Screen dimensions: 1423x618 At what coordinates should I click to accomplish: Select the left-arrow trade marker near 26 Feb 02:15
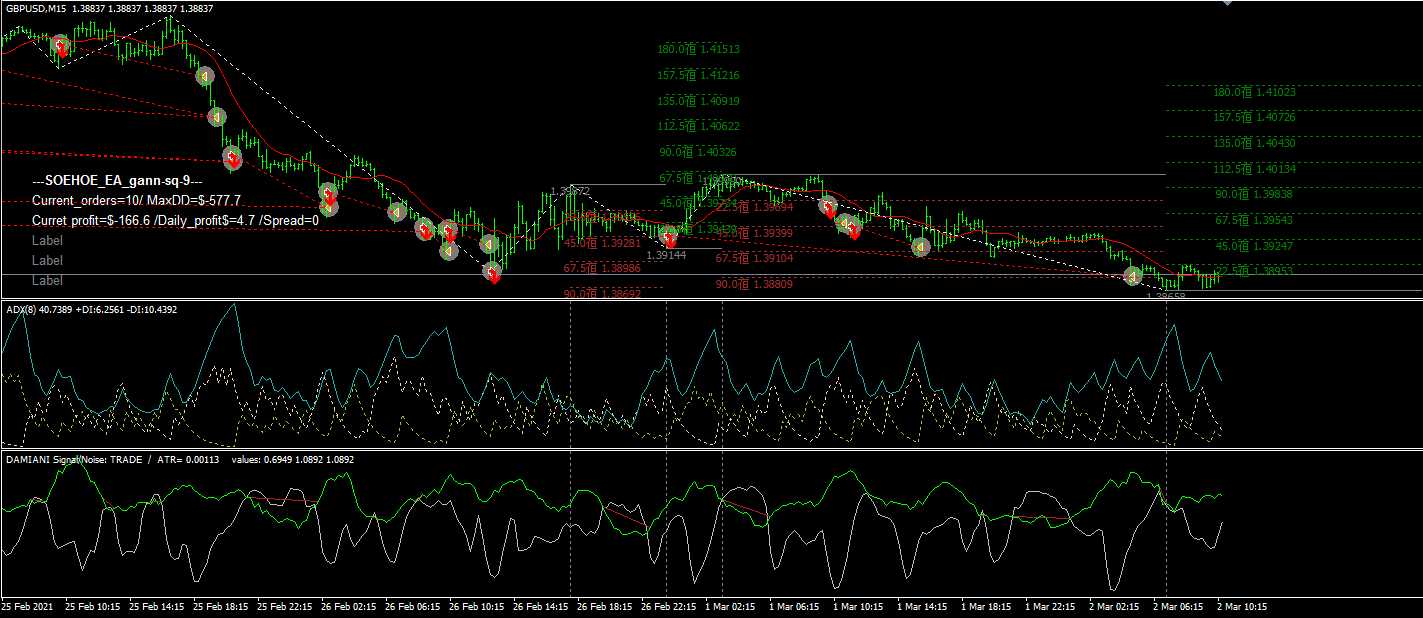(x=329, y=207)
